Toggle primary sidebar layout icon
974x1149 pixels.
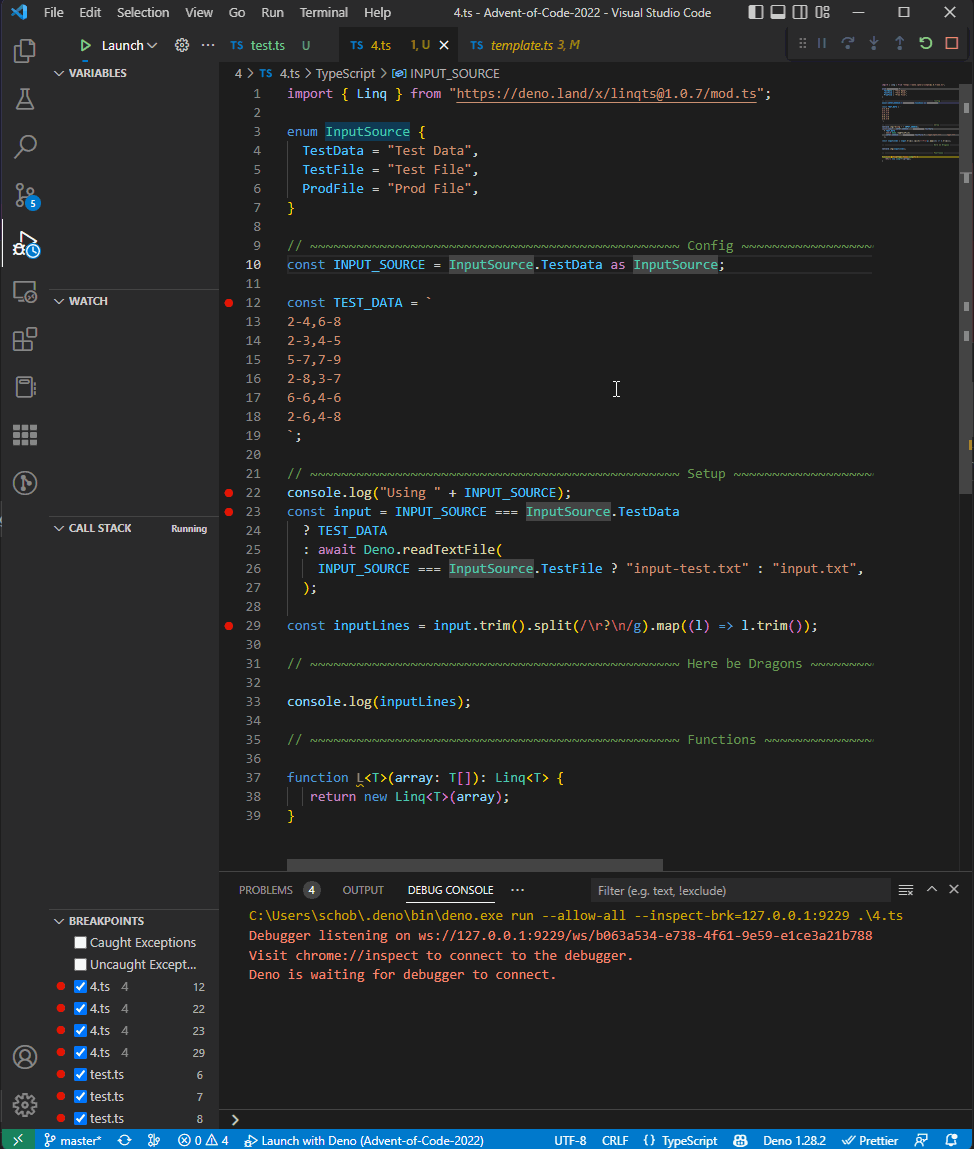tap(756, 12)
